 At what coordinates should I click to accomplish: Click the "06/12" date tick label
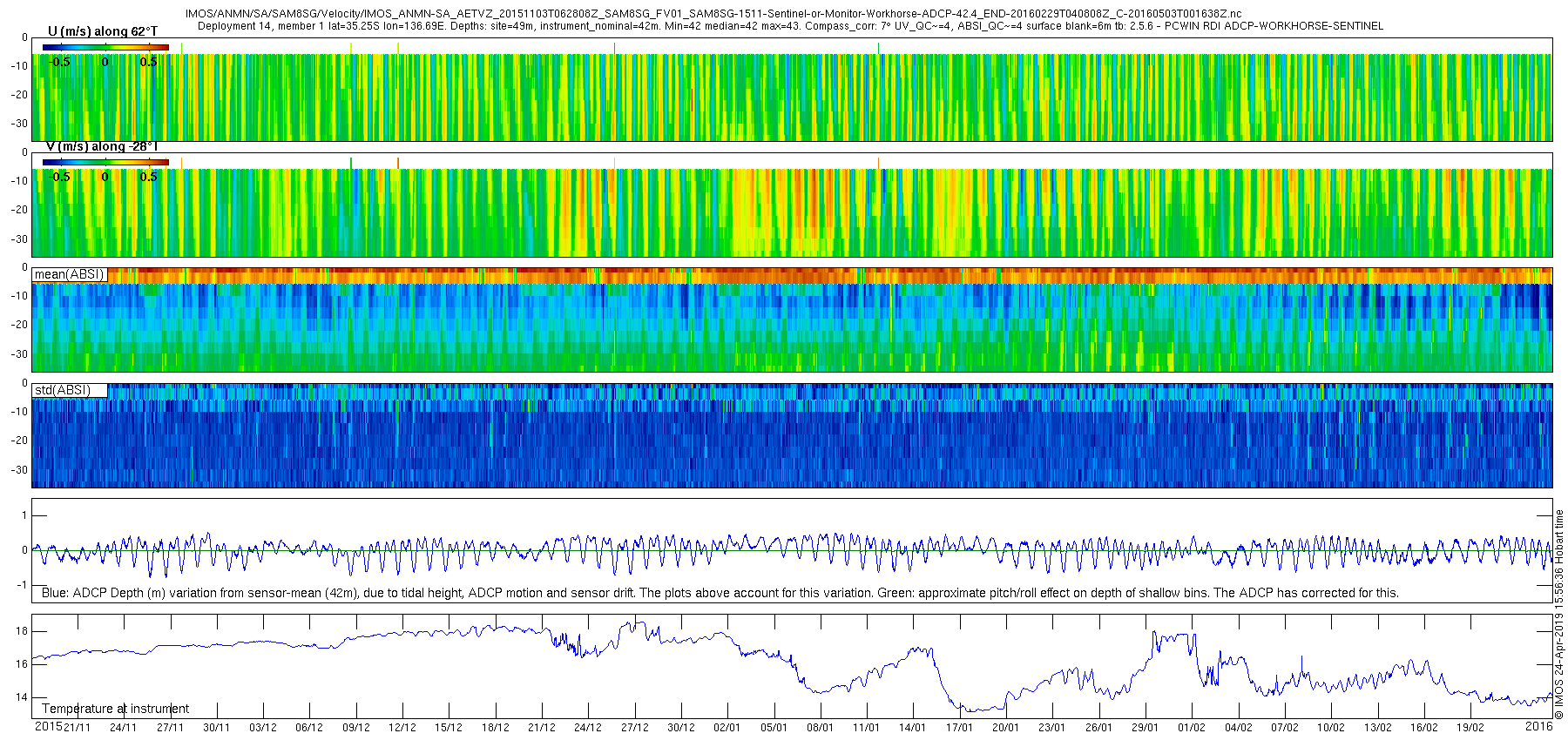tap(309, 727)
